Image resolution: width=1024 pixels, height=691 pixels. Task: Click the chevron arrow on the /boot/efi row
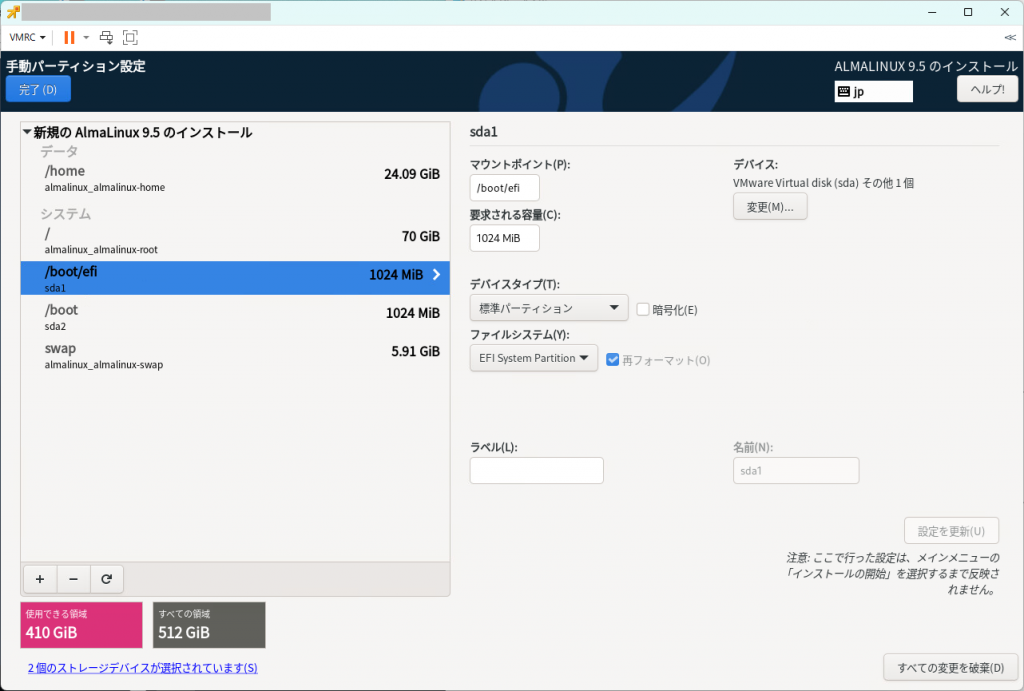(x=436, y=274)
